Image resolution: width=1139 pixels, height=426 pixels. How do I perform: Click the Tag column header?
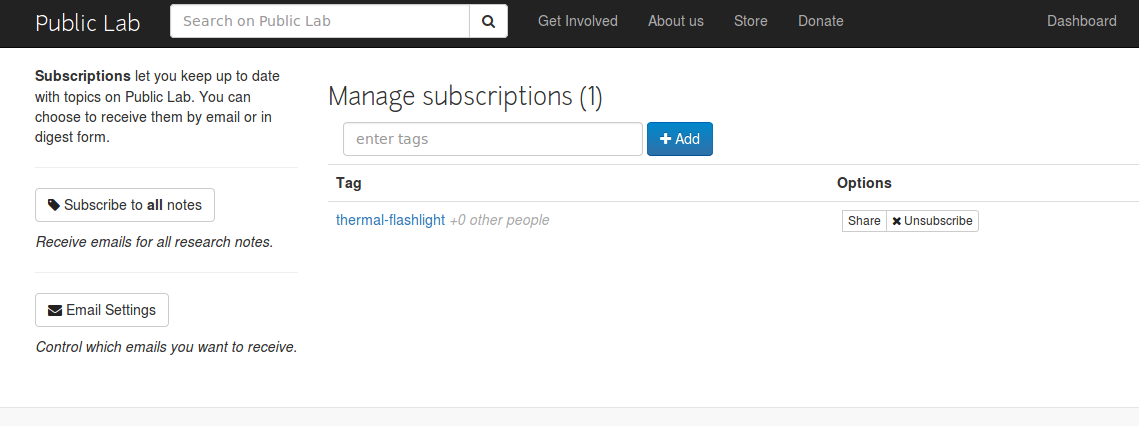pyautogui.click(x=349, y=183)
